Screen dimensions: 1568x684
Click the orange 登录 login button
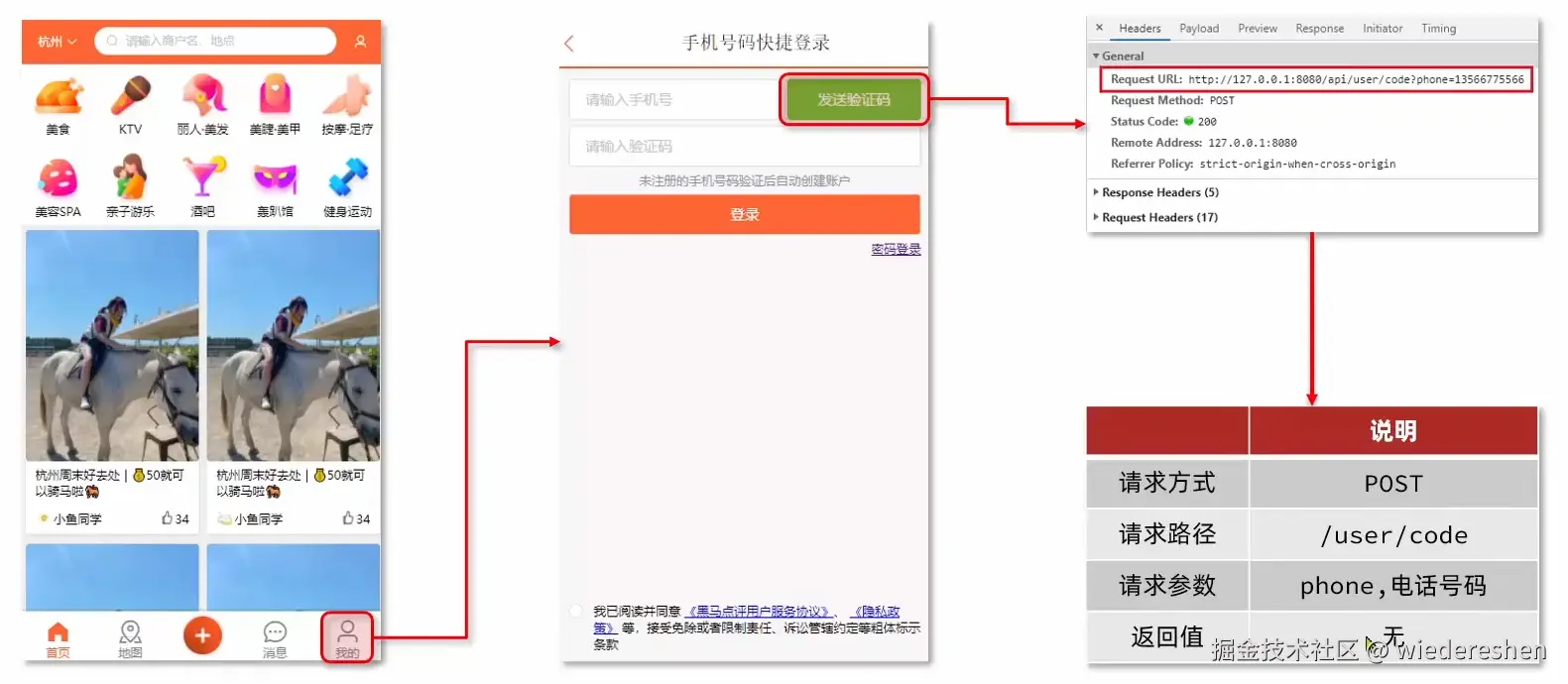pyautogui.click(x=745, y=214)
